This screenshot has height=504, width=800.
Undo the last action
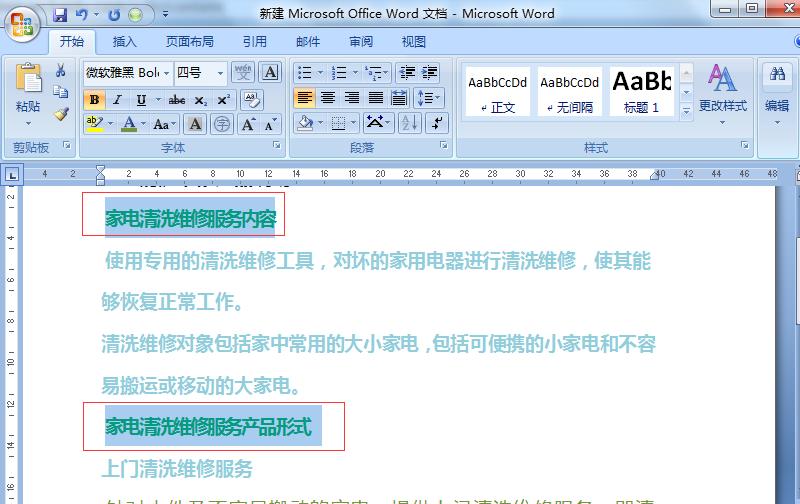click(x=82, y=15)
